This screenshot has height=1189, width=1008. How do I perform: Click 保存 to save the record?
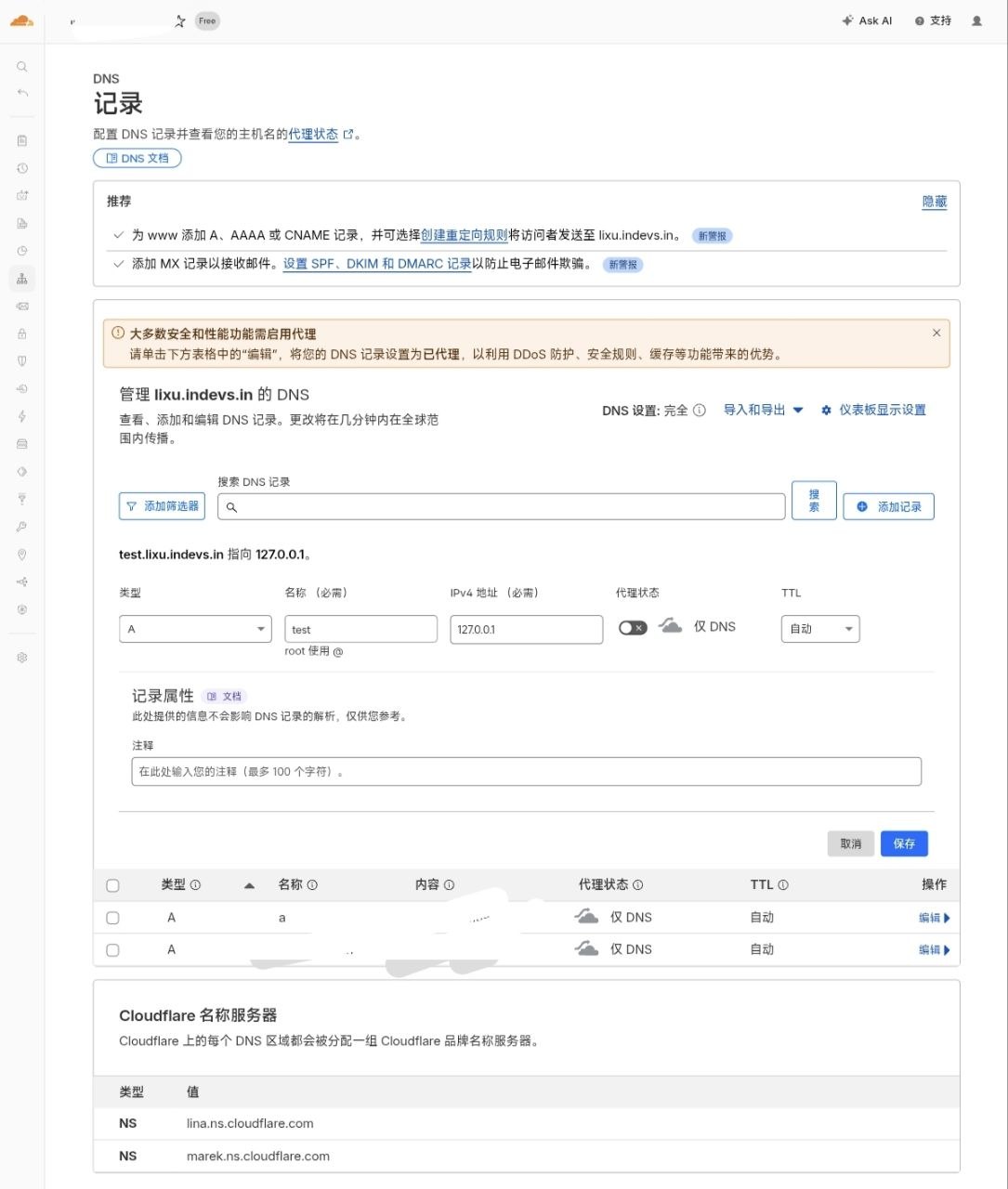pos(904,843)
